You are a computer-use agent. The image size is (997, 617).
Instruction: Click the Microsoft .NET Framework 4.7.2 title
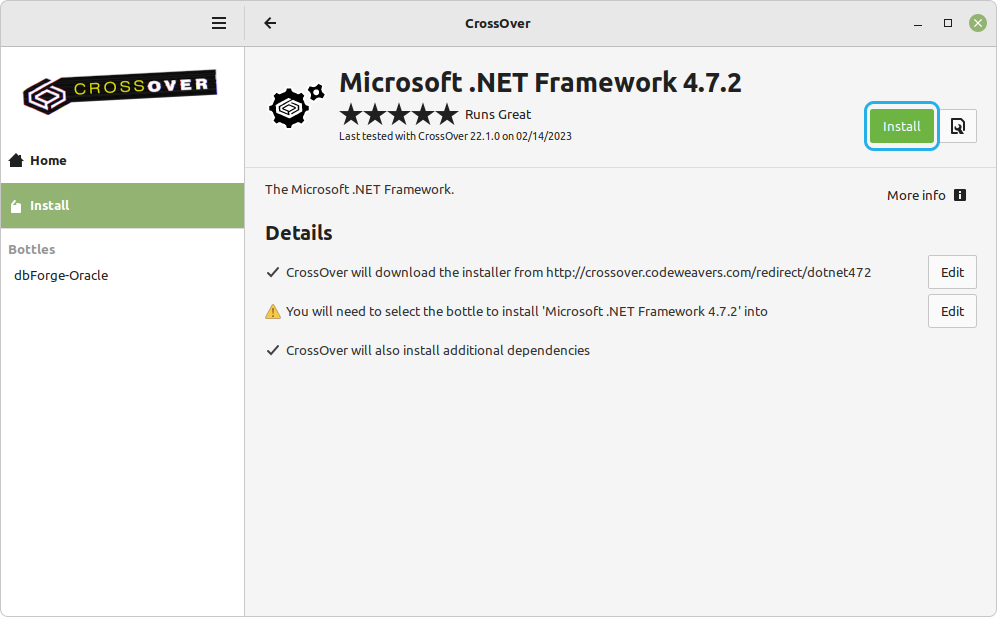click(540, 83)
